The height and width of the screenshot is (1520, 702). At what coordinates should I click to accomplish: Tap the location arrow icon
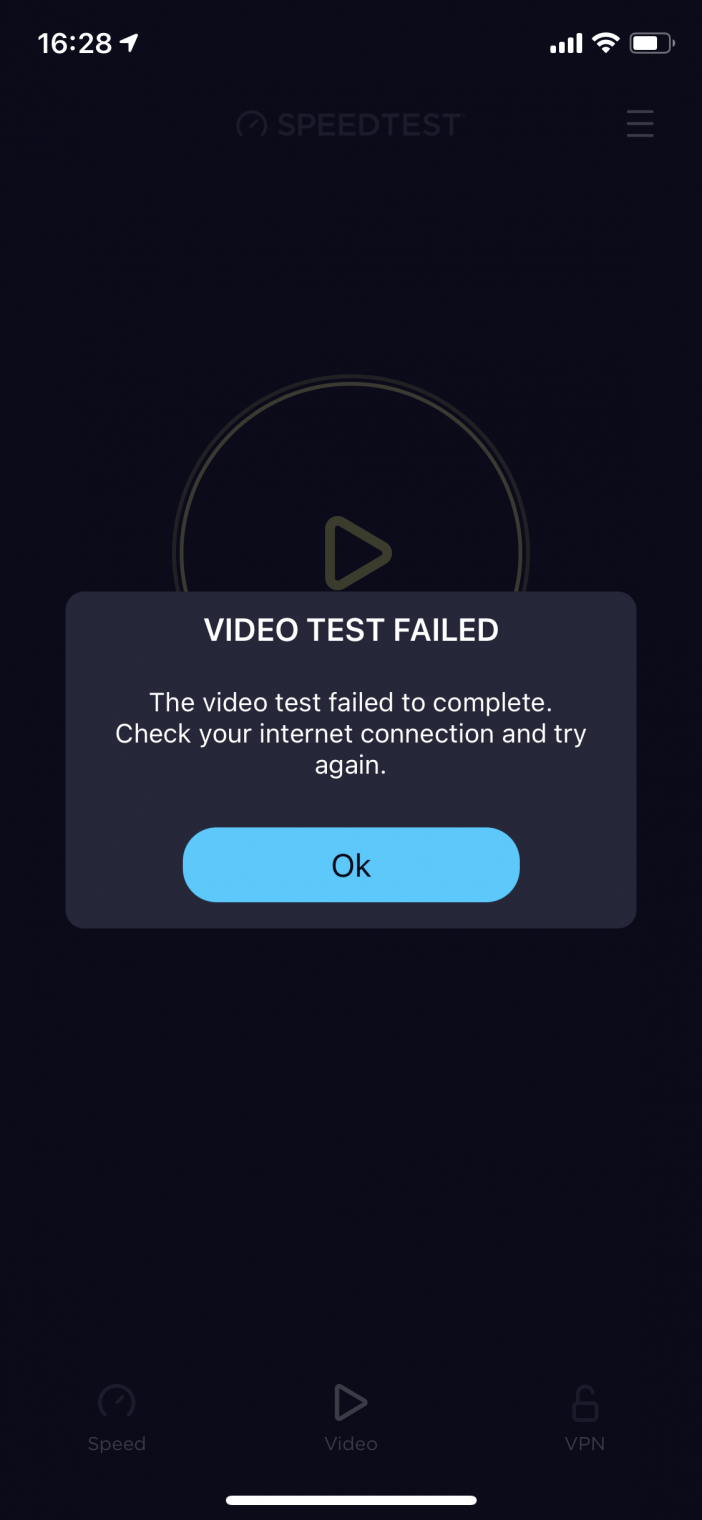click(128, 43)
